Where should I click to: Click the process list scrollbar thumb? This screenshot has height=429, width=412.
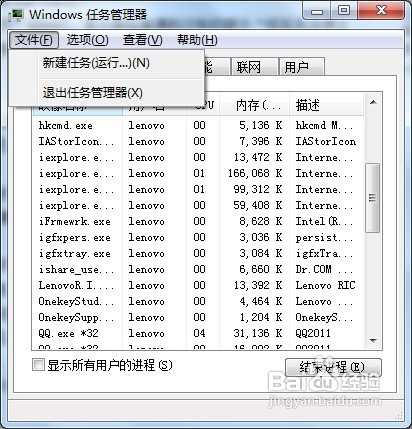click(373, 198)
